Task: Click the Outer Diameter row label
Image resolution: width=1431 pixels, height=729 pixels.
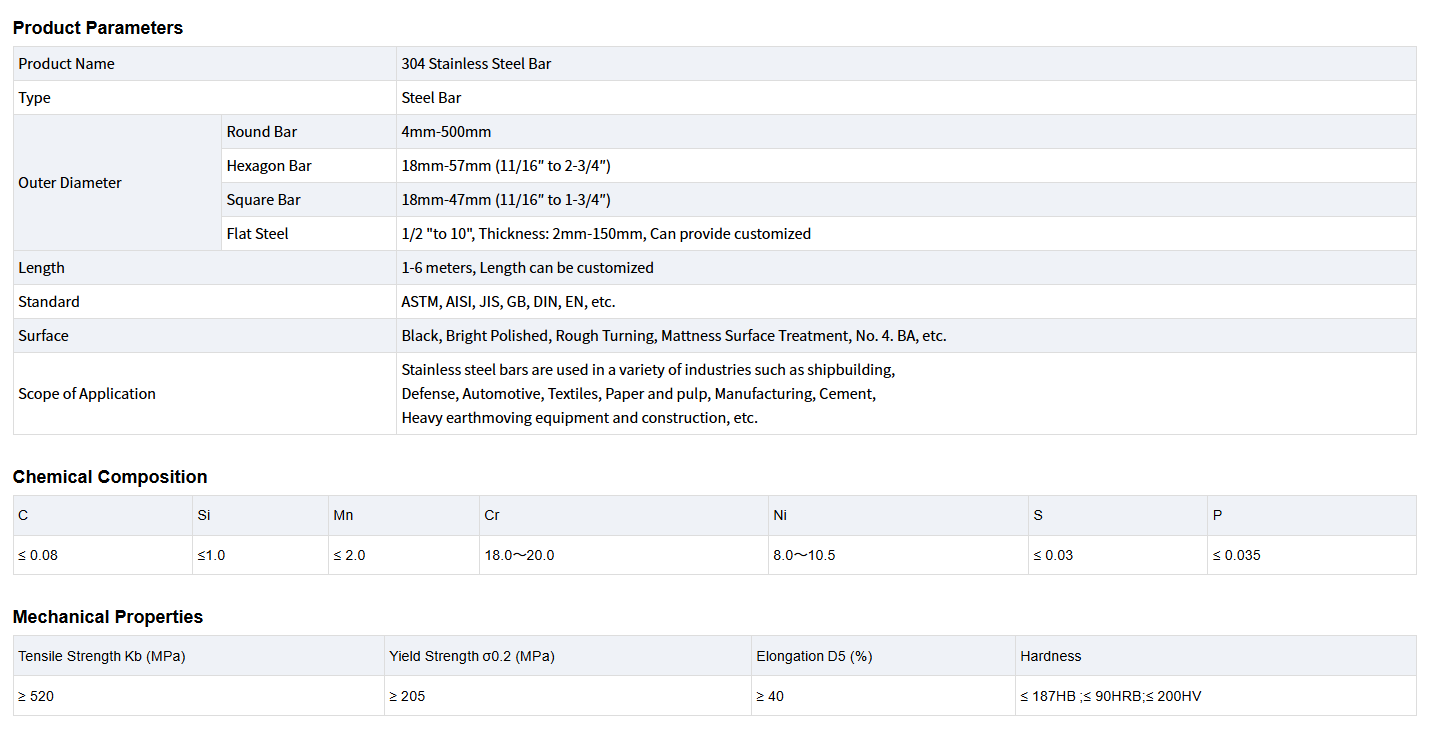Action: [x=70, y=183]
